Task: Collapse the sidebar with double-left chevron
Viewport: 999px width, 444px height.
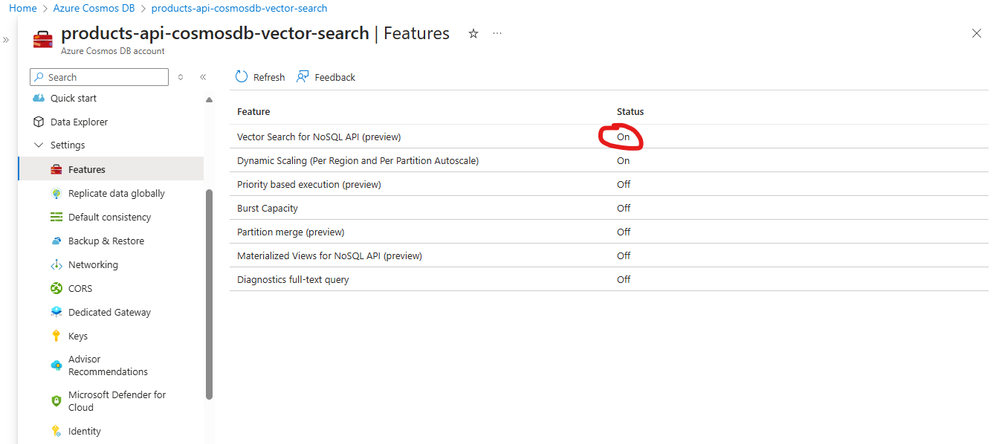Action: pyautogui.click(x=203, y=77)
